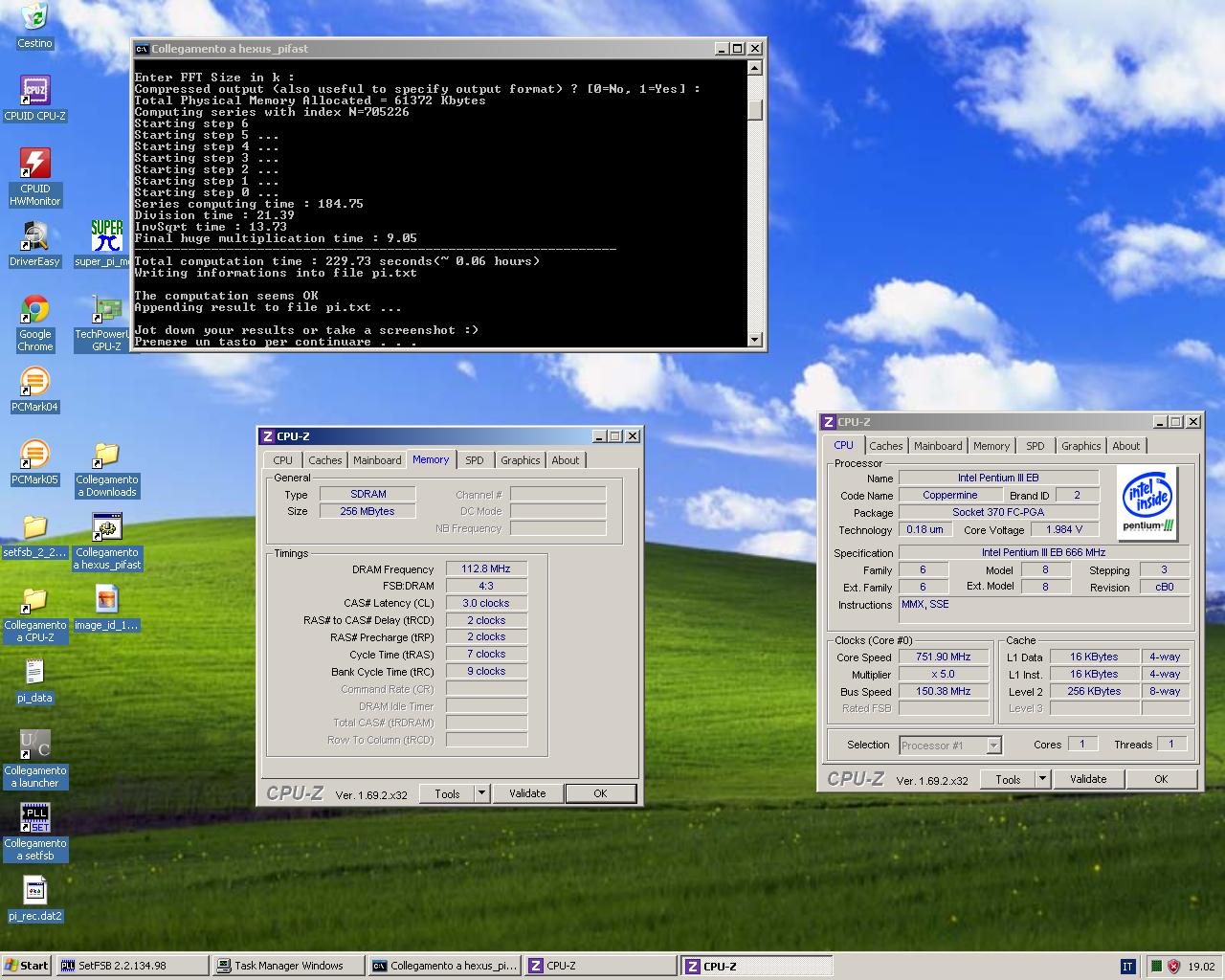Expand Tools dropdown arrow in right CPU-Z window
Image resolution: width=1225 pixels, height=980 pixels.
pos(1043,779)
